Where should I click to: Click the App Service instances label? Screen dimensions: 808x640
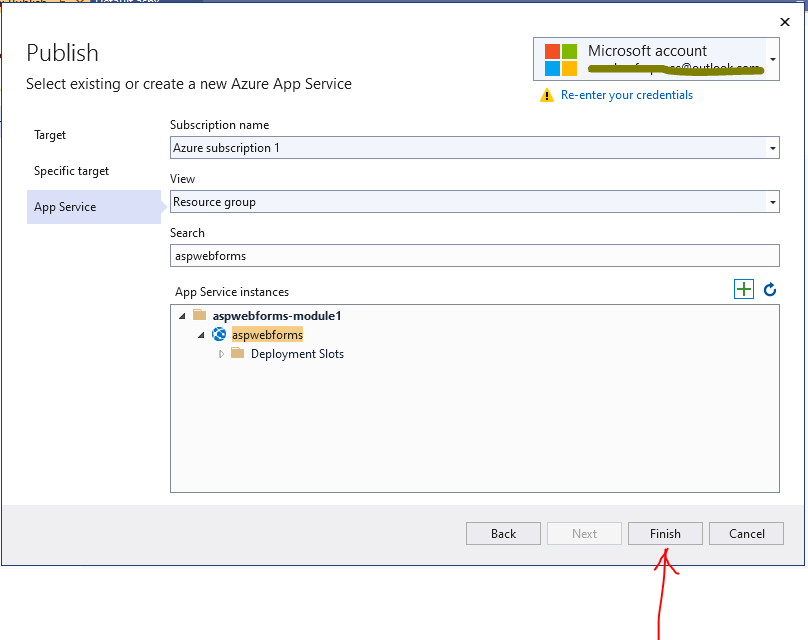click(232, 292)
